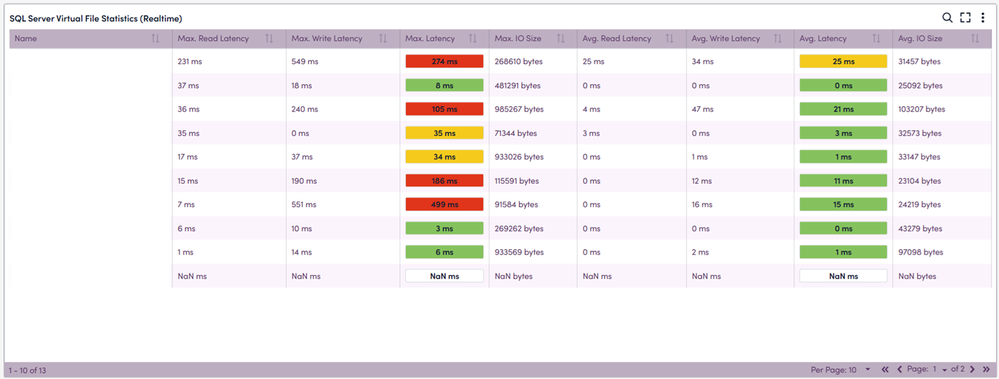Sort by Max. IO Size arrows

pos(561,39)
